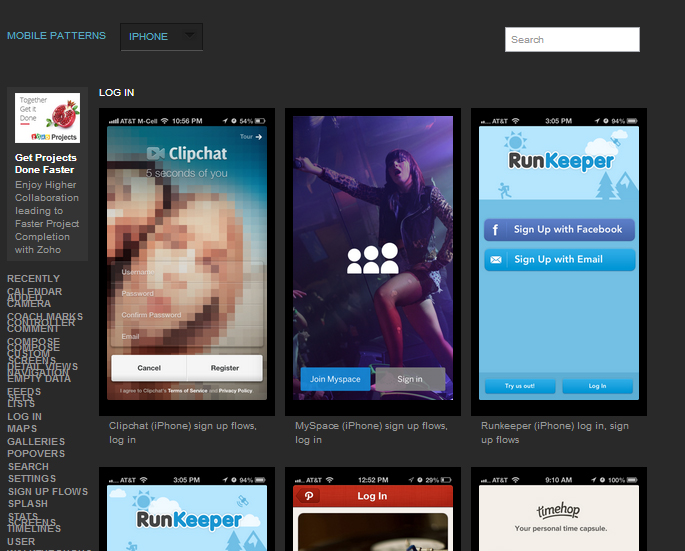The image size is (685, 551).
Task: Select GALLERIES category in sidebar
Action: click(36, 442)
